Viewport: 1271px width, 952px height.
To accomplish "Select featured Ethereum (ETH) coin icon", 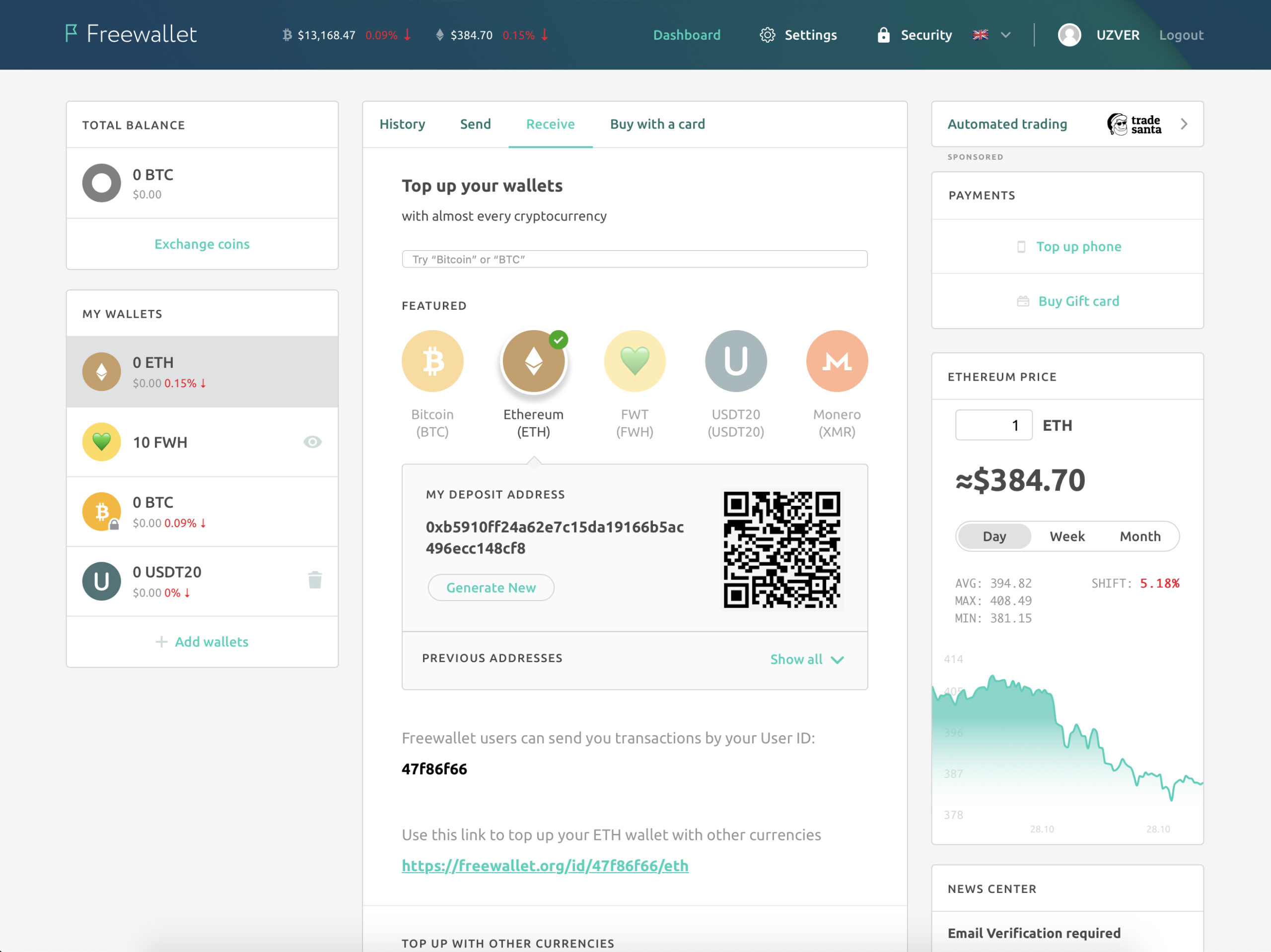I will click(534, 361).
